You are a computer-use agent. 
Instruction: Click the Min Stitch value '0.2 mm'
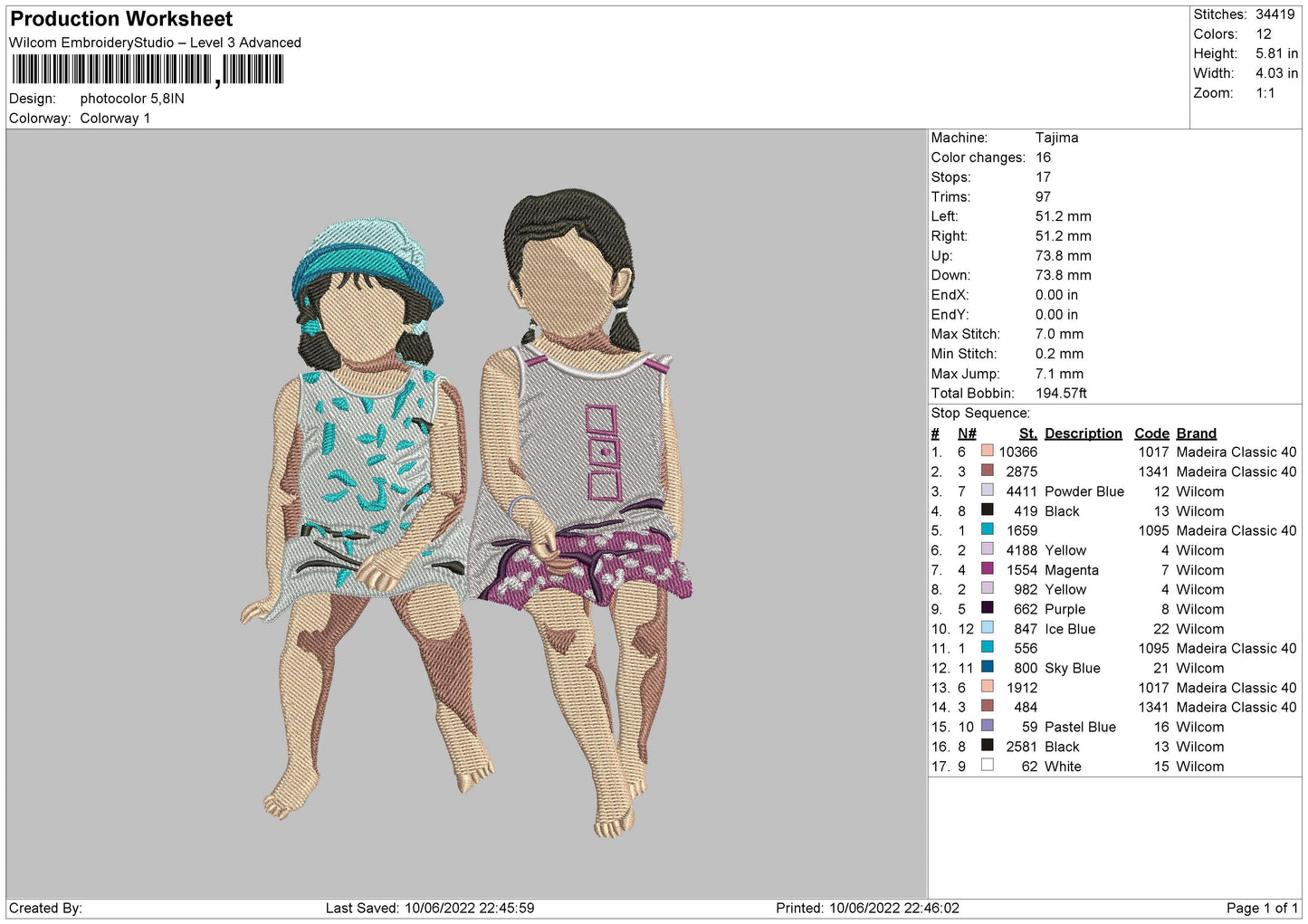[1060, 354]
